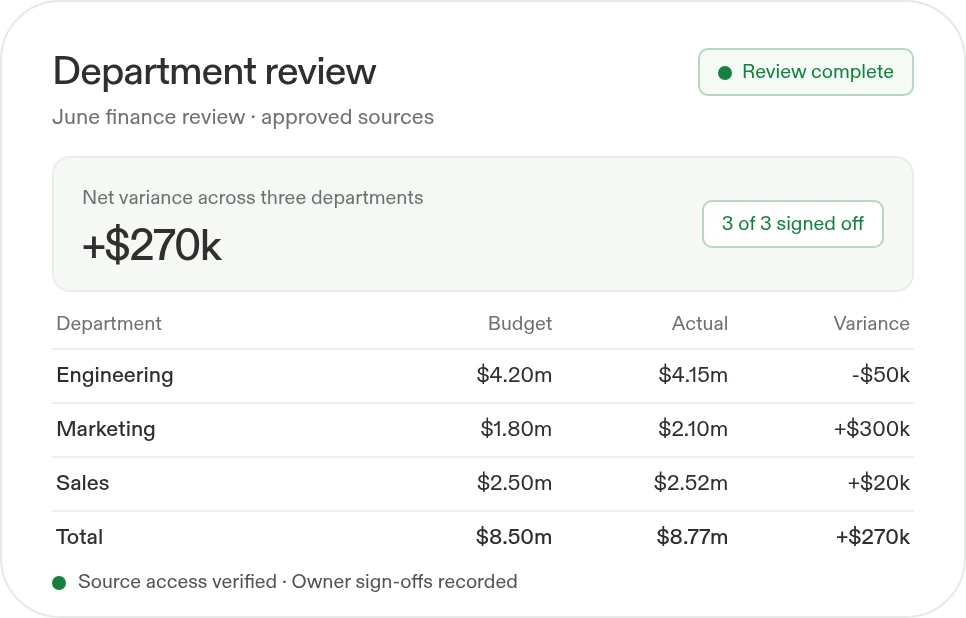Click the green dot beside Source access verified
Screen dimensions: 966x618
click(59, 583)
